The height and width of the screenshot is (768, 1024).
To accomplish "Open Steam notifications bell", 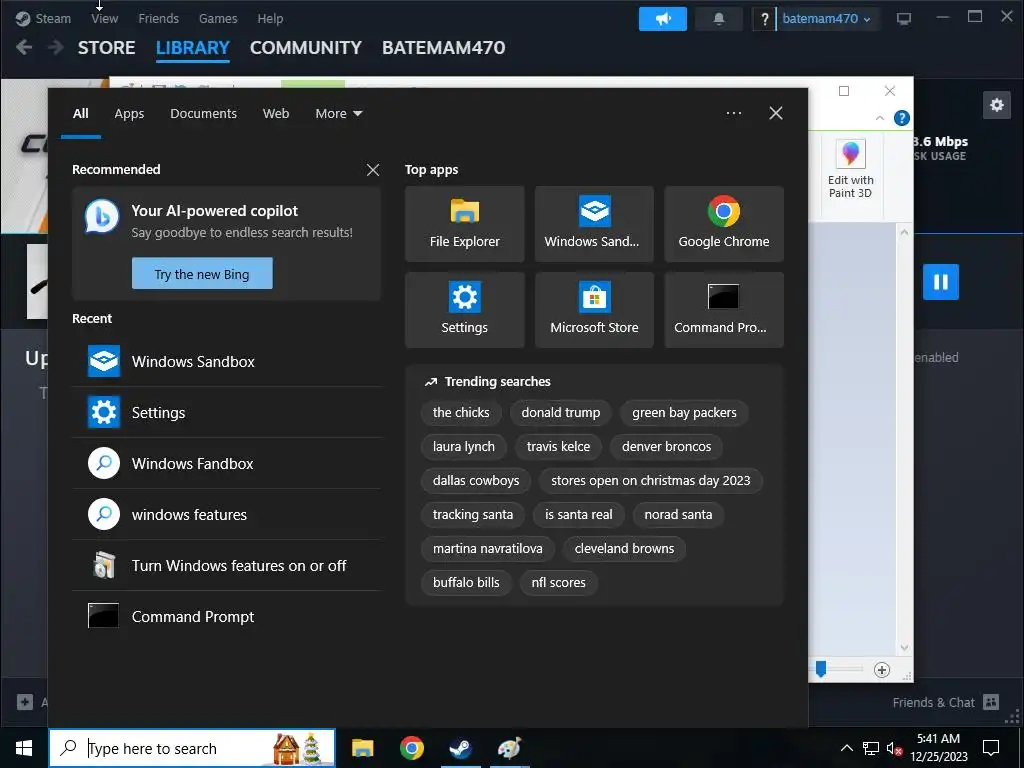I will (719, 19).
